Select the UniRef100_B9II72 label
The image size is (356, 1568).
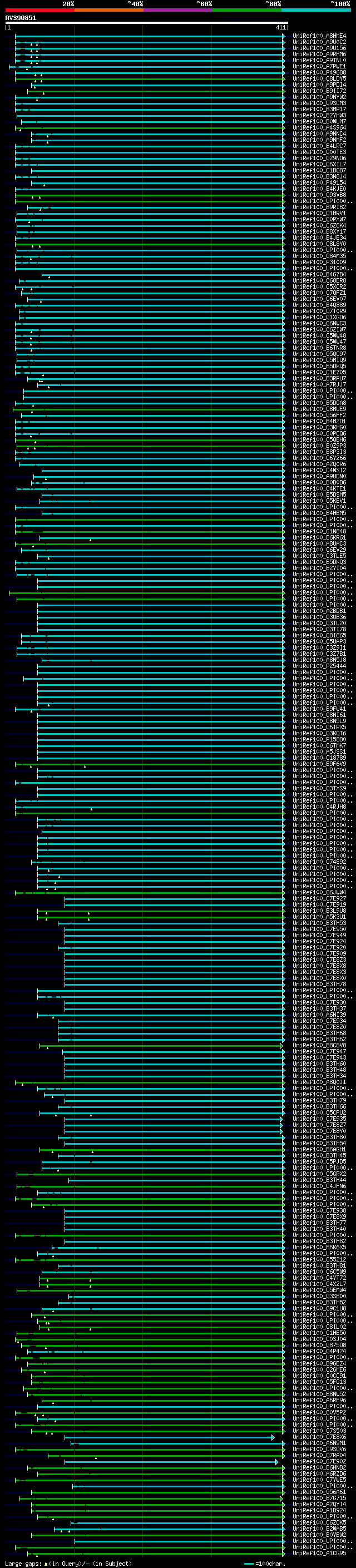319,91
